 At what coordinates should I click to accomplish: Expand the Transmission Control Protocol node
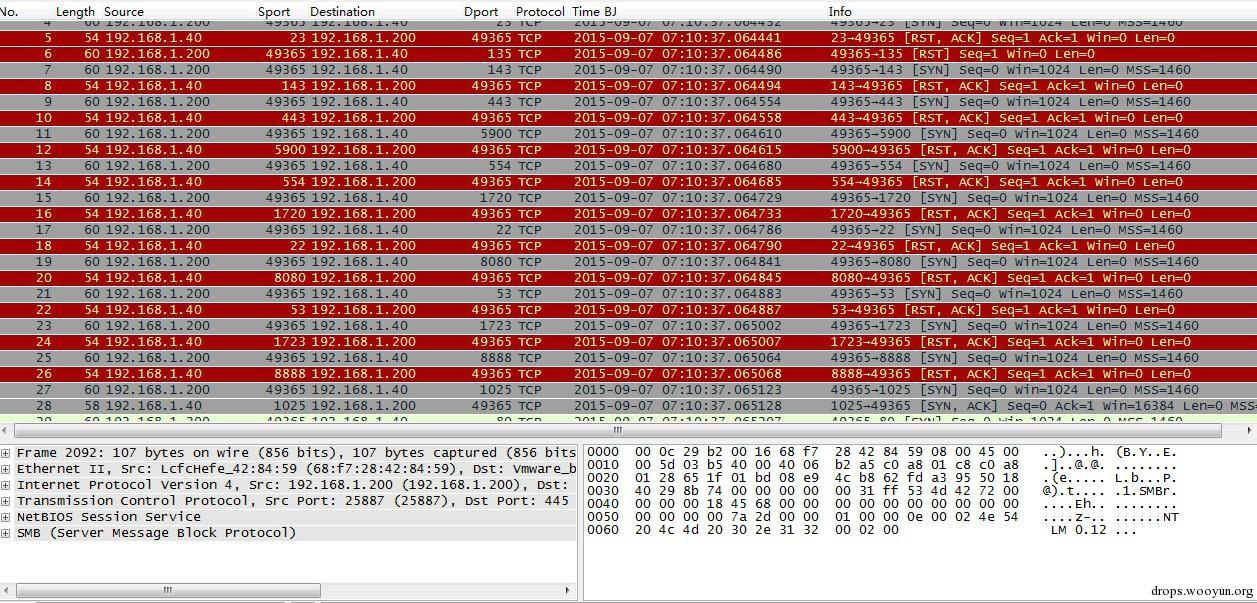[x=6, y=501]
